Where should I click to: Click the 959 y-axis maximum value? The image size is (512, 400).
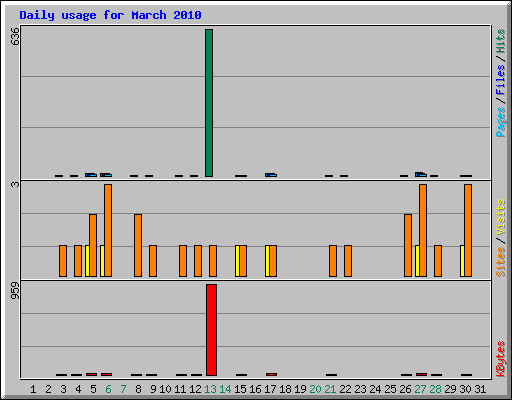[x=15, y=290]
